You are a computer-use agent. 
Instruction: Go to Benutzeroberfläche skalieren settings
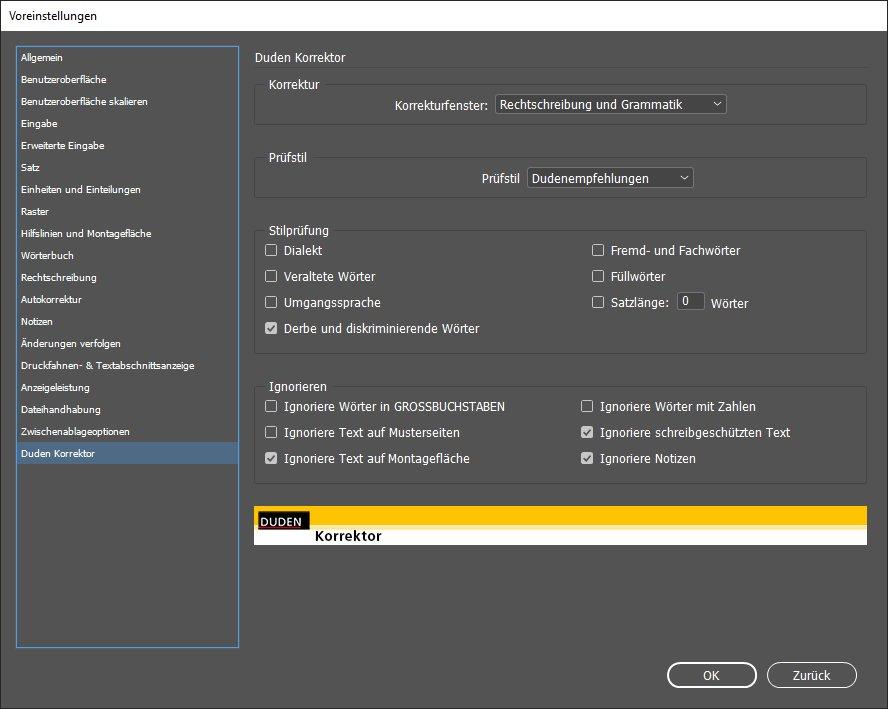pos(127,102)
